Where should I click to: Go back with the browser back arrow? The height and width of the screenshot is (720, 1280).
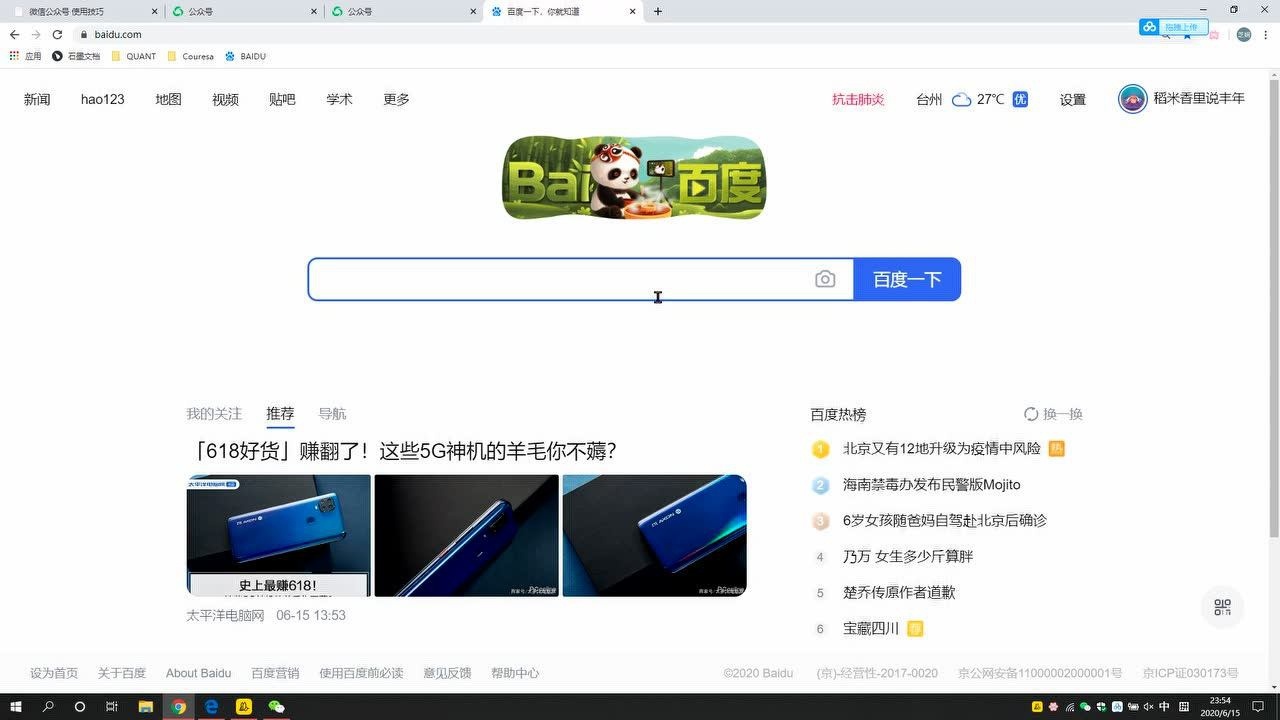tap(14, 34)
